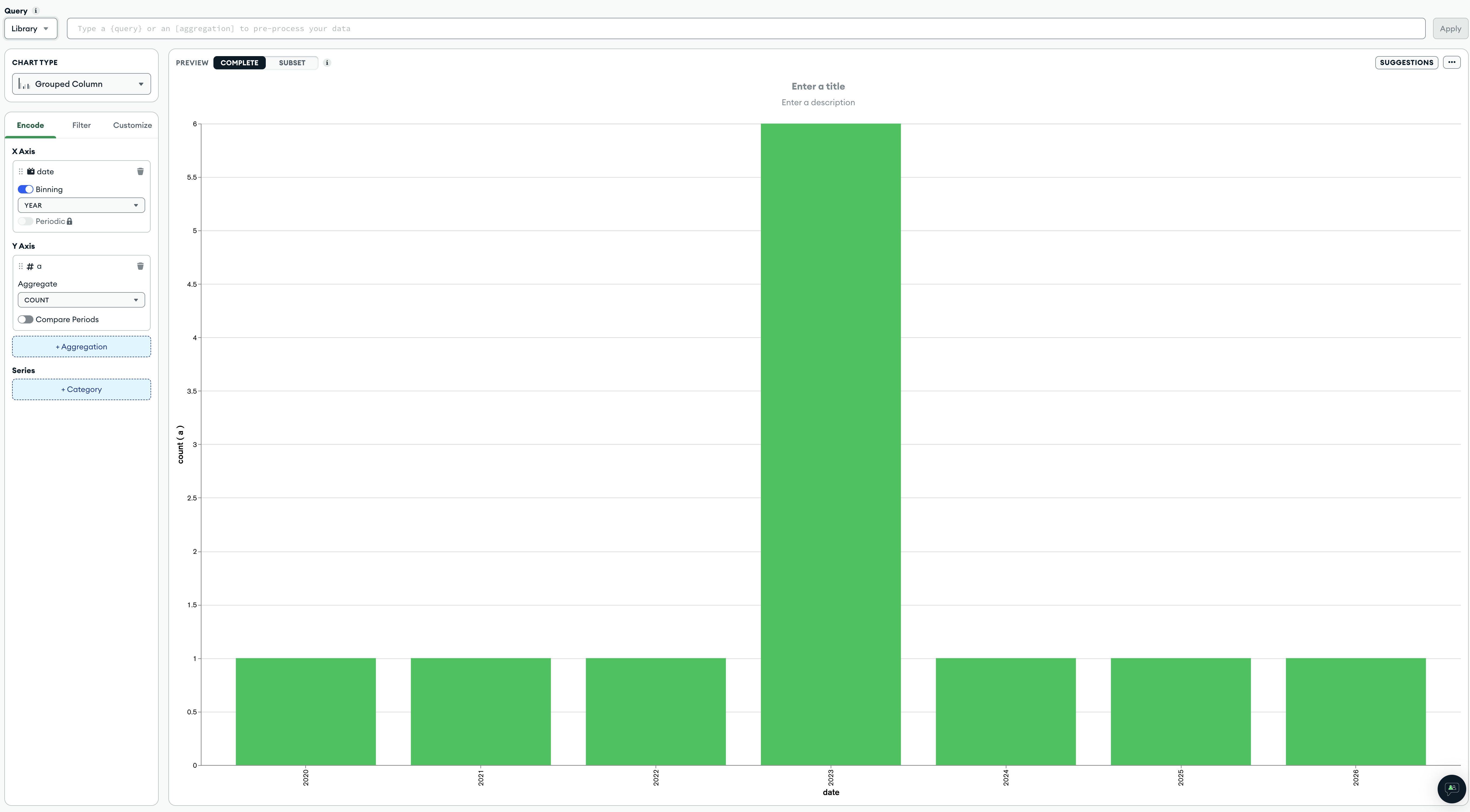Toggle the locked Periodic switch
Screen dimensions: 1470x812
26,221
